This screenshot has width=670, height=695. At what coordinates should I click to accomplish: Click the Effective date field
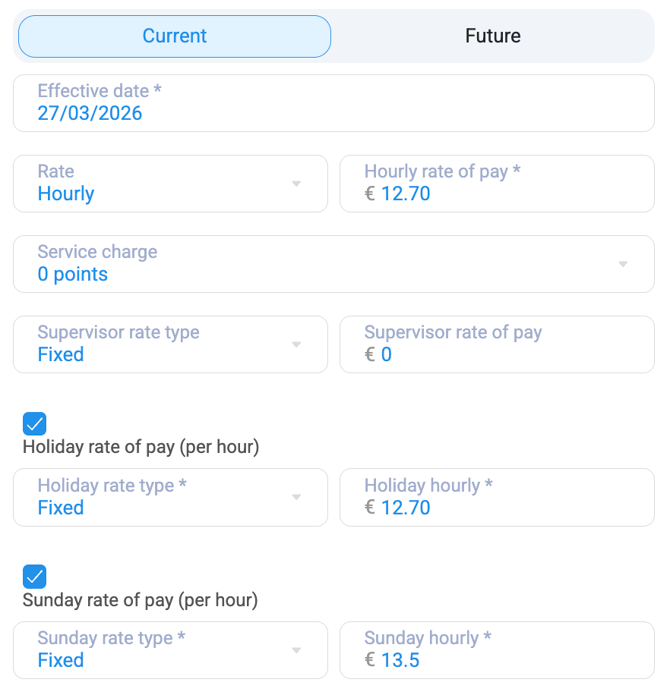coord(333,103)
